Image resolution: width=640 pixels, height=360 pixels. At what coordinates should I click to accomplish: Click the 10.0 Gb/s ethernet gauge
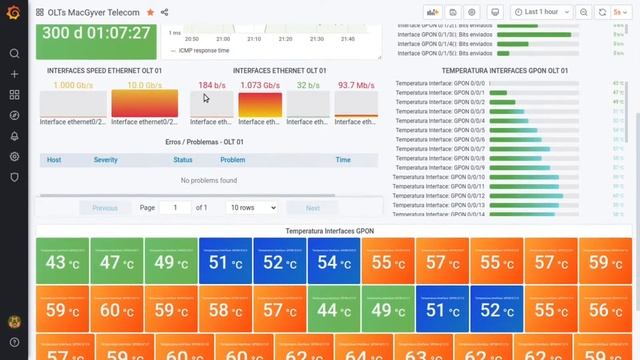click(144, 104)
